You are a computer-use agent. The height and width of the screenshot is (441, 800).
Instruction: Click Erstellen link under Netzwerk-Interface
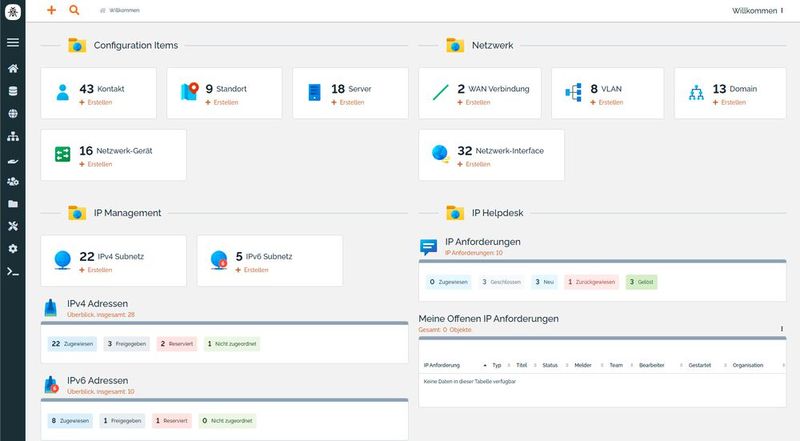(474, 164)
